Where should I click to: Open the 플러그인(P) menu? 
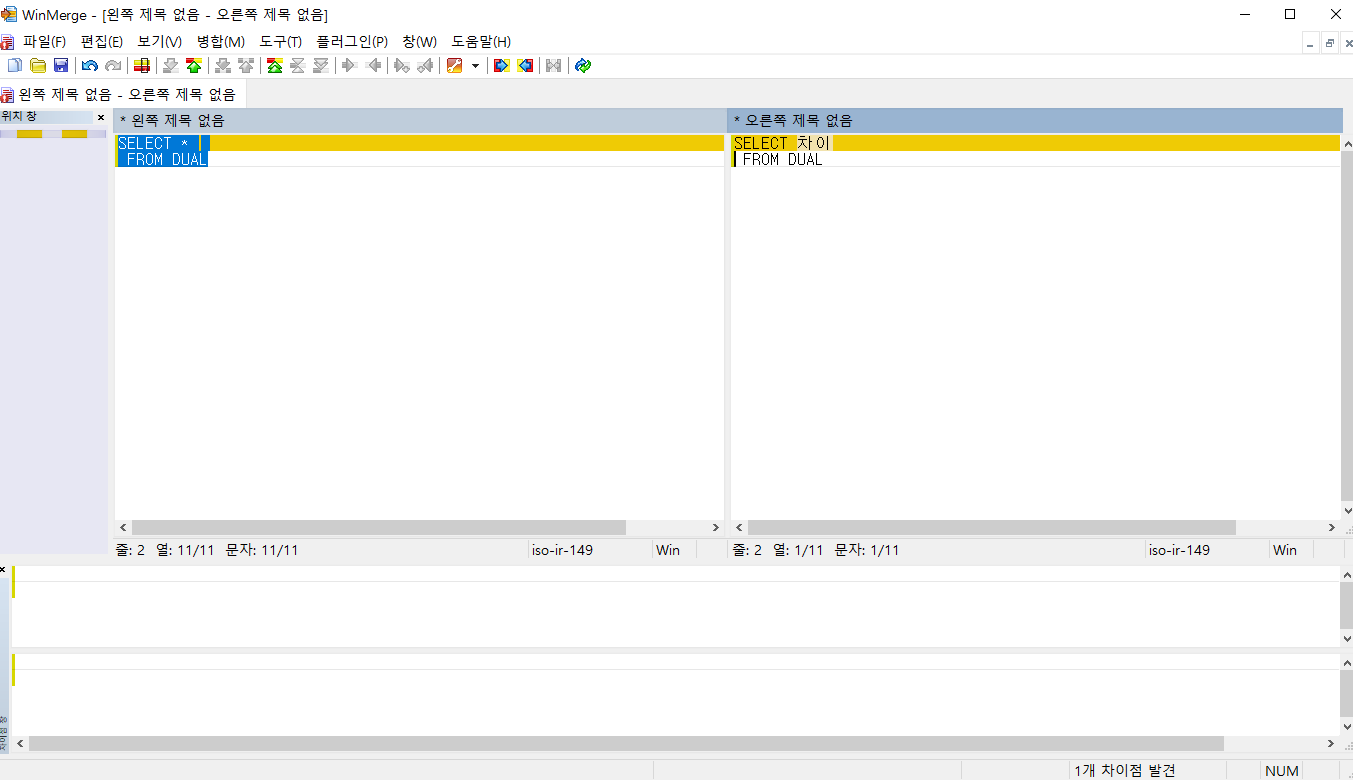[x=352, y=41]
